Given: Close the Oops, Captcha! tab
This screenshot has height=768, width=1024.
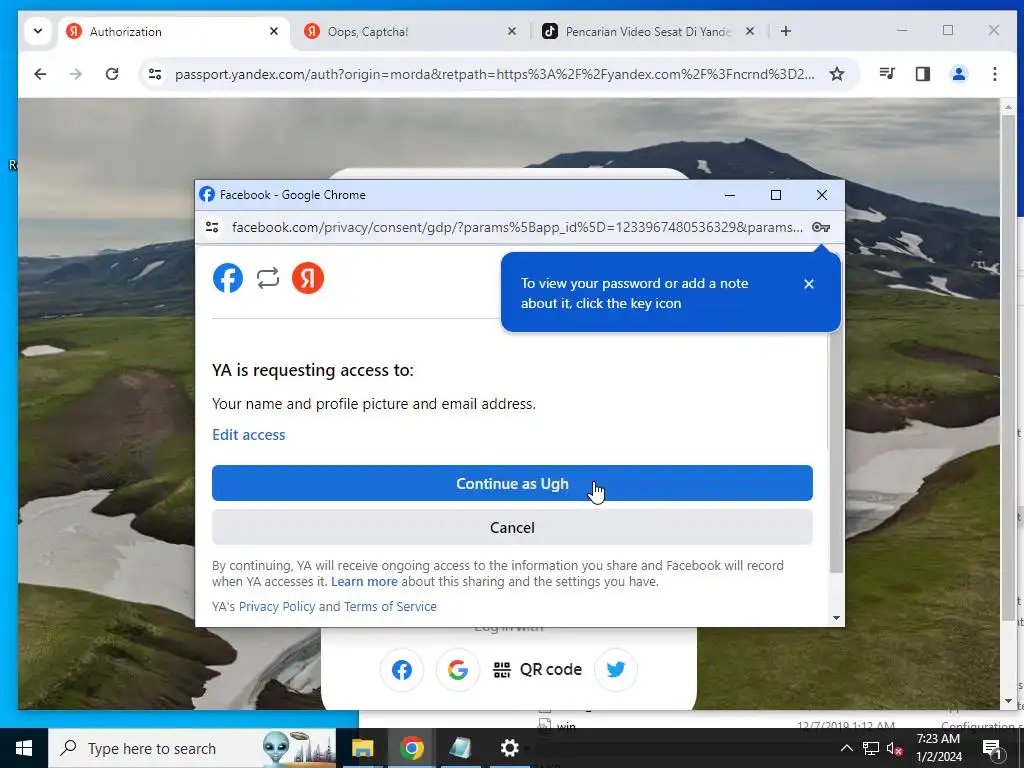Looking at the screenshot, I should pyautogui.click(x=512, y=31).
